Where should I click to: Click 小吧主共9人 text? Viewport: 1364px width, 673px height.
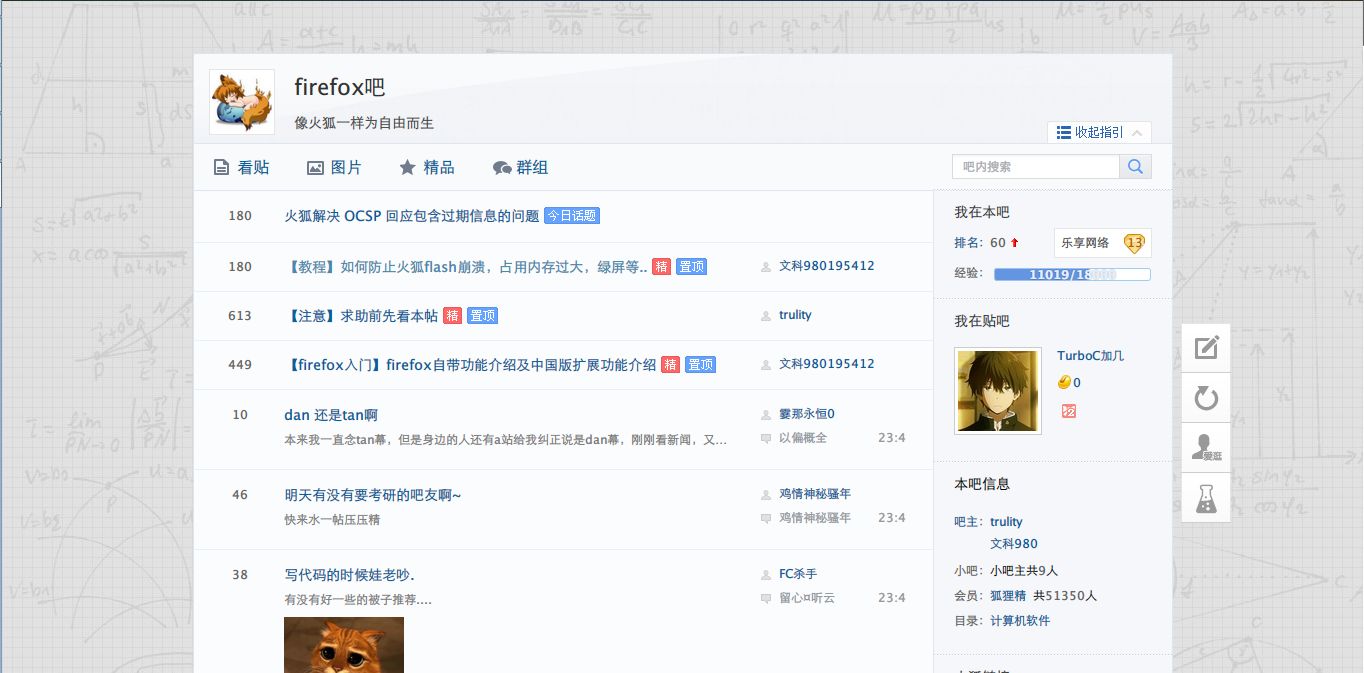[x=1024, y=571]
